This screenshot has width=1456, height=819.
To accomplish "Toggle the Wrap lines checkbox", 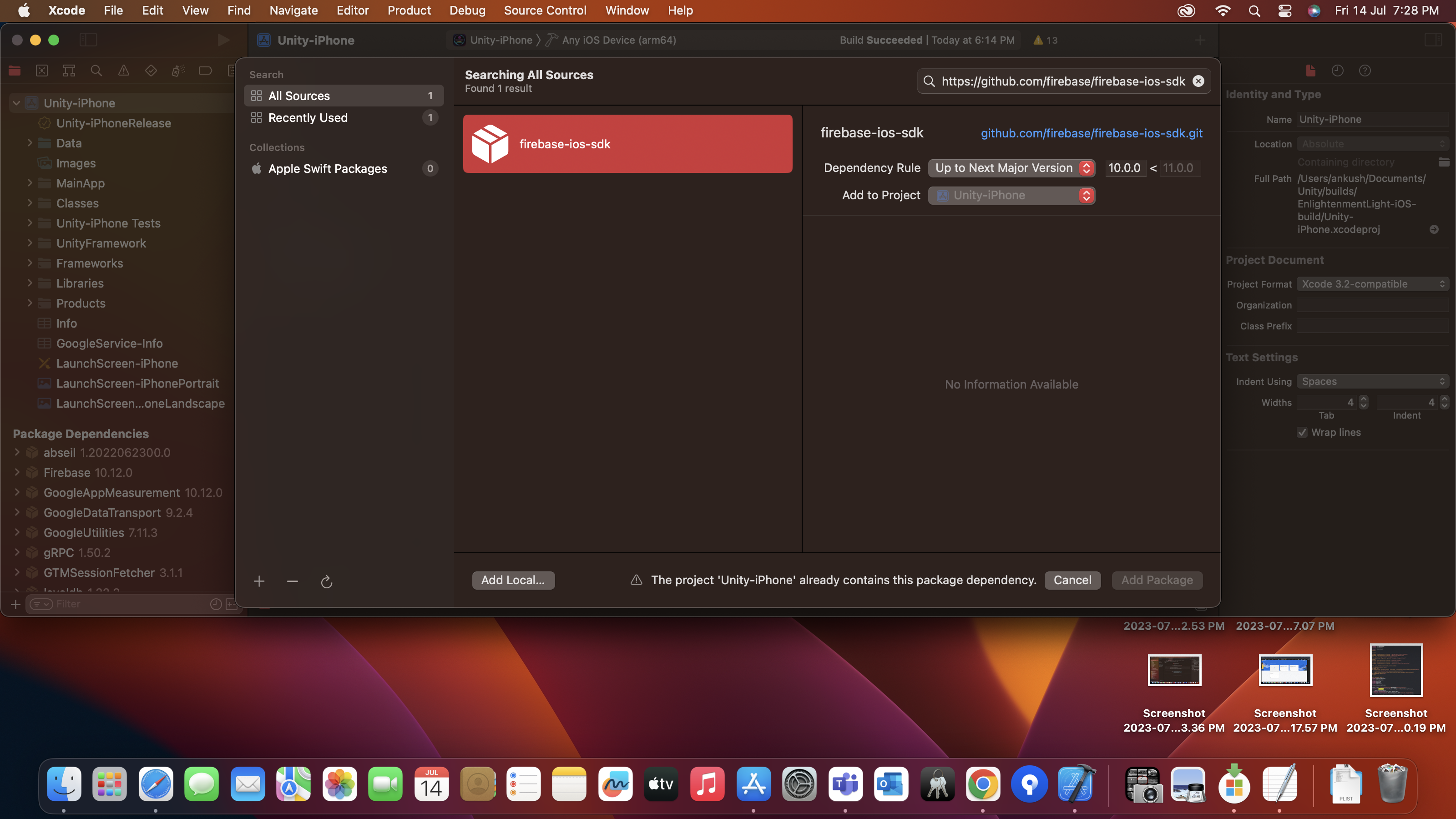I will coord(1302,432).
